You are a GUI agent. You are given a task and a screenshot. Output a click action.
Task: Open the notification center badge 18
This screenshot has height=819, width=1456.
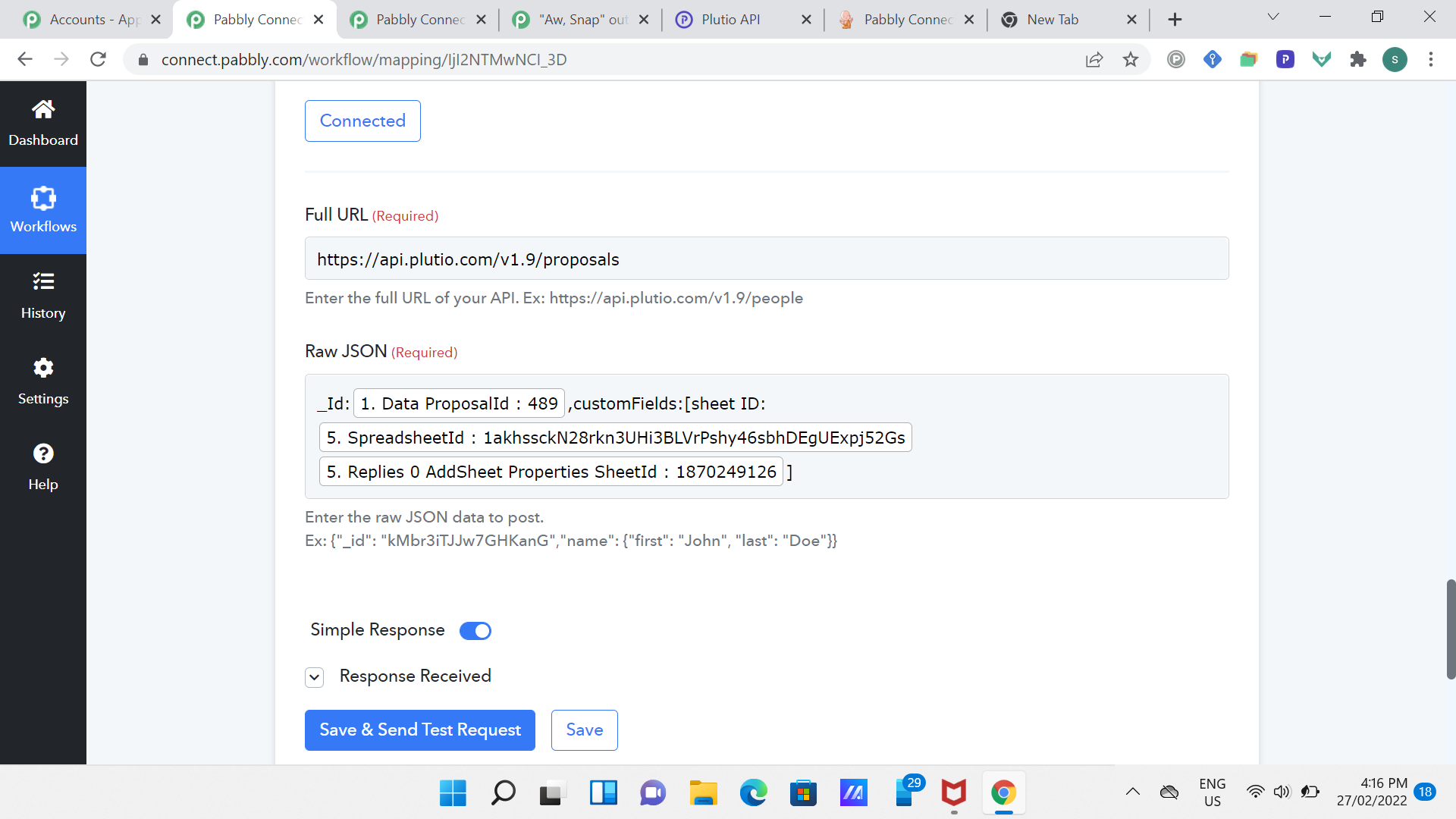(x=1426, y=792)
